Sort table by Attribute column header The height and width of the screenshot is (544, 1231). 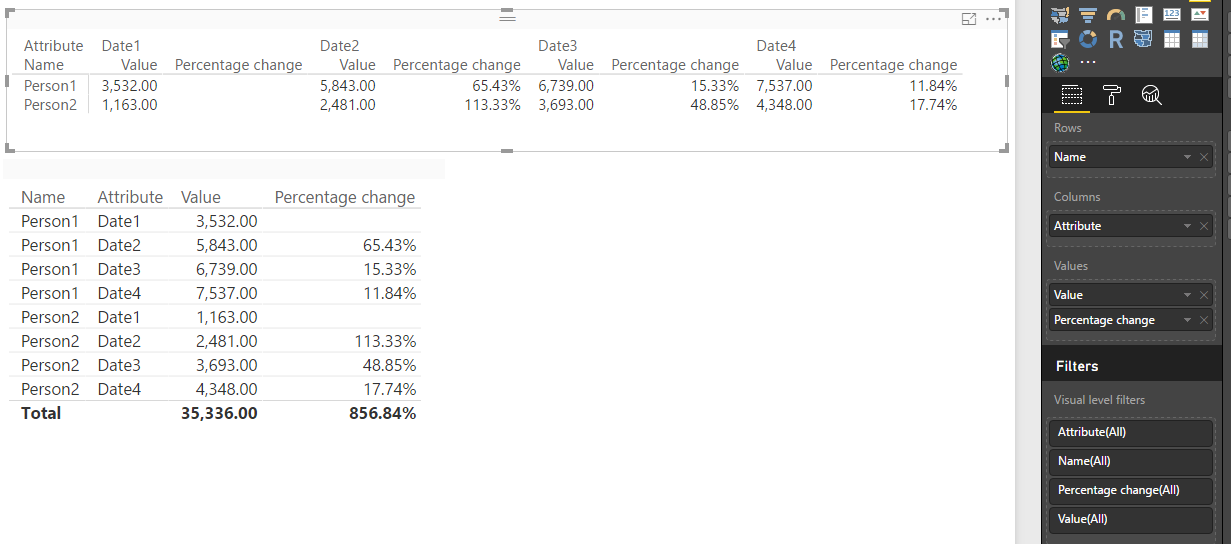130,197
